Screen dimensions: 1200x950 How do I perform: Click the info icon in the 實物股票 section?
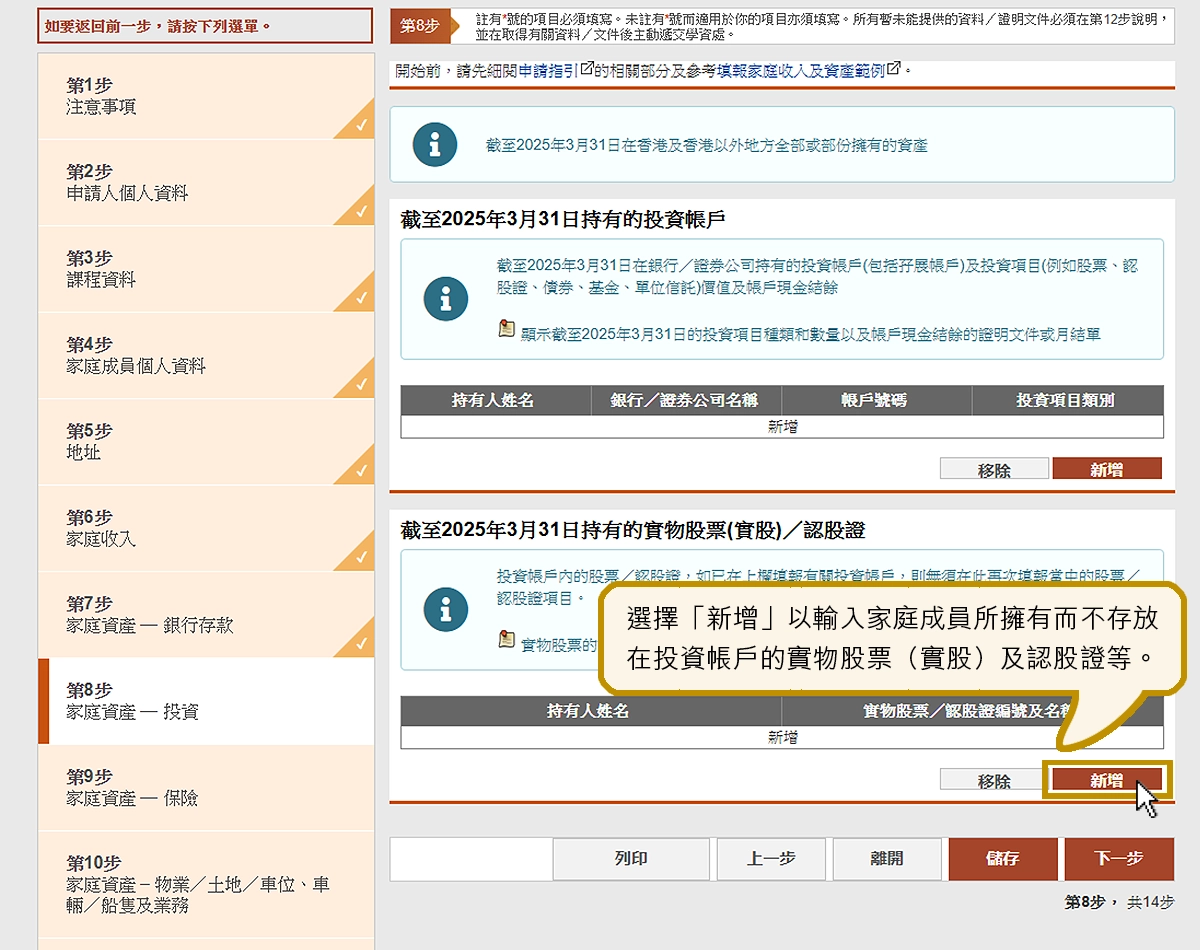click(x=445, y=609)
